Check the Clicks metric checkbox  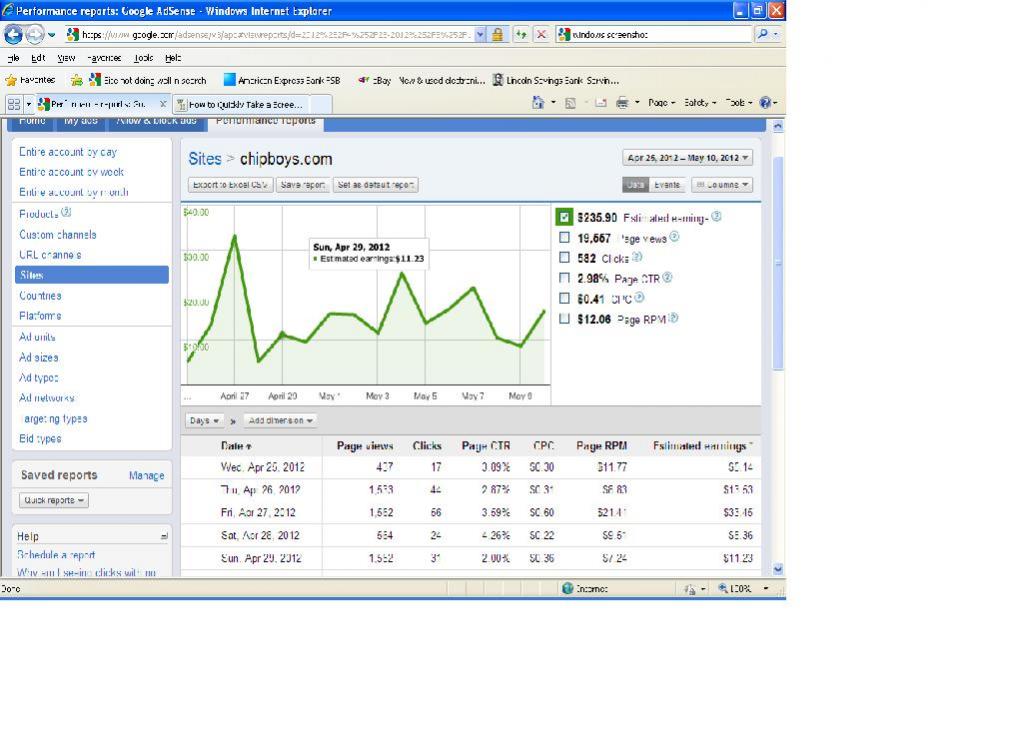[x=564, y=258]
